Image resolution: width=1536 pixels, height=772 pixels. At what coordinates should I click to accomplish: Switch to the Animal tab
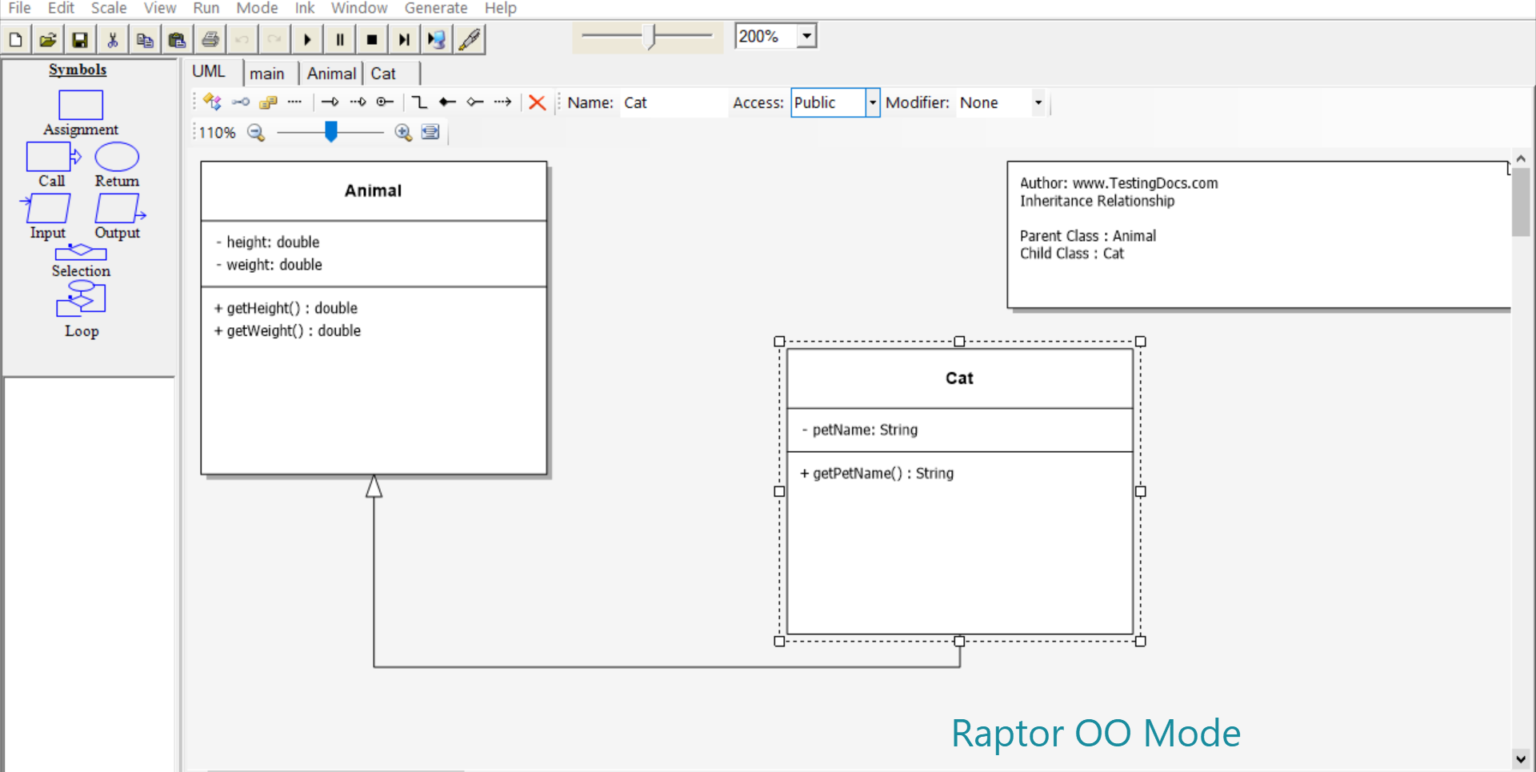(x=331, y=72)
